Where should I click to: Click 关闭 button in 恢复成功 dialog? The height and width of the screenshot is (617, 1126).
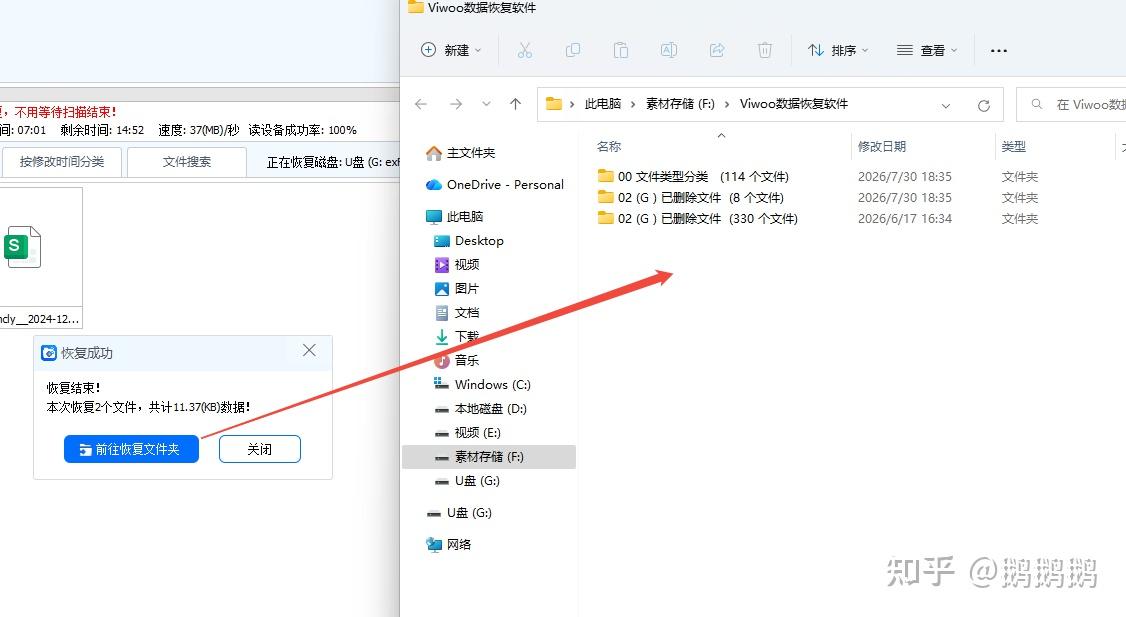click(260, 449)
